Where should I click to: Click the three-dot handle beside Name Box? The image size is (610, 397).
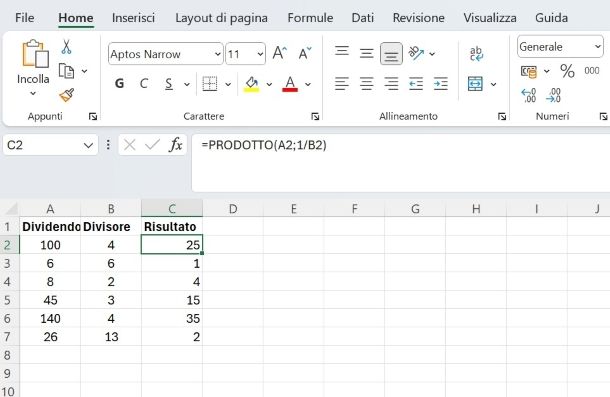108,145
